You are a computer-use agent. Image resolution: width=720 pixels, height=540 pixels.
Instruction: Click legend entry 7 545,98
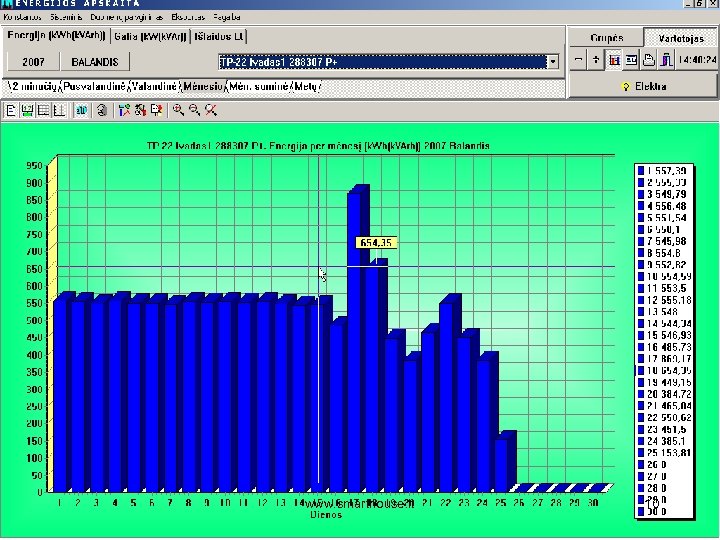pos(662,241)
